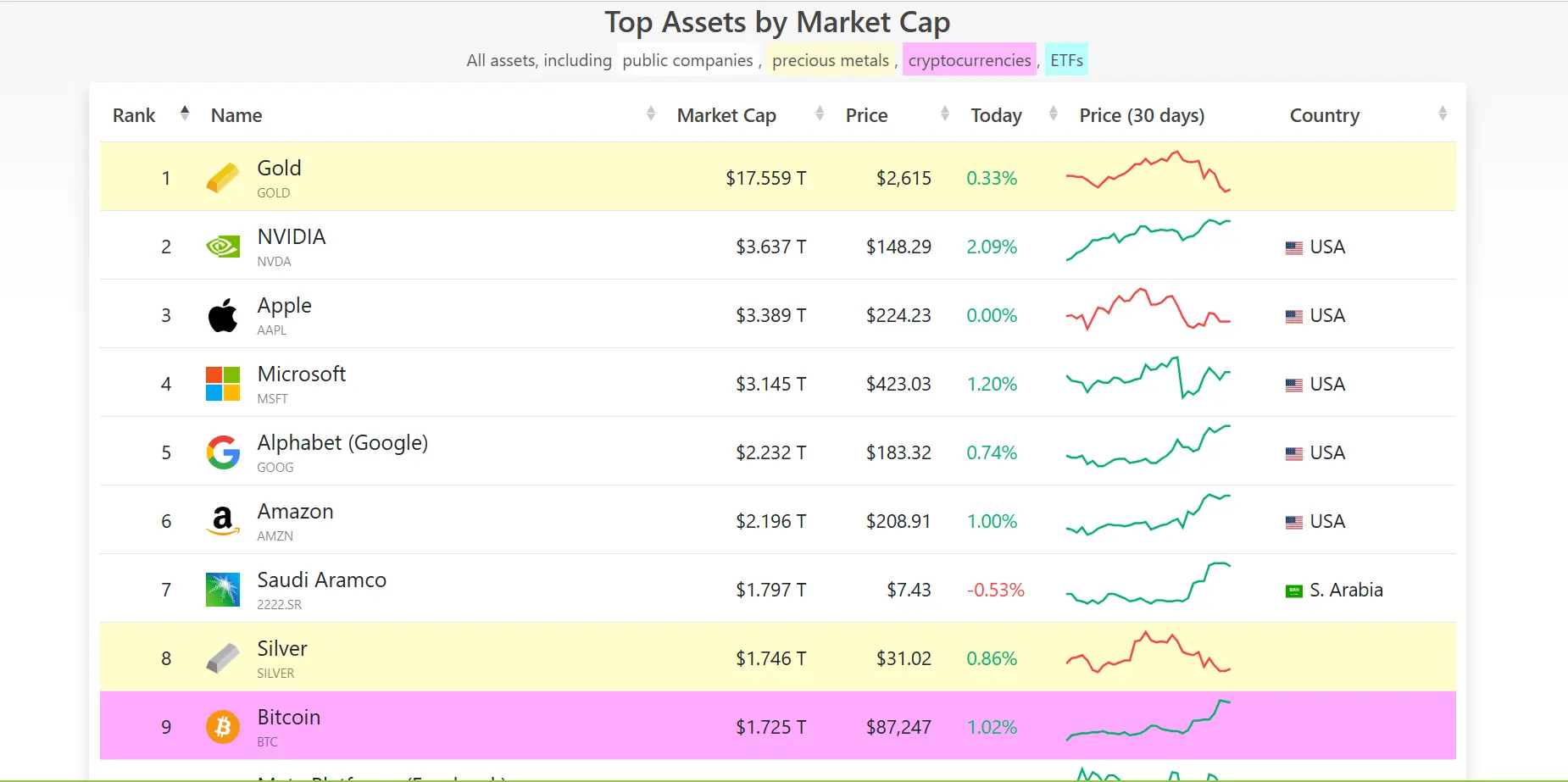Screen dimensions: 1568x782
Task: Click the USA flag in Apple row
Action: click(x=1293, y=317)
